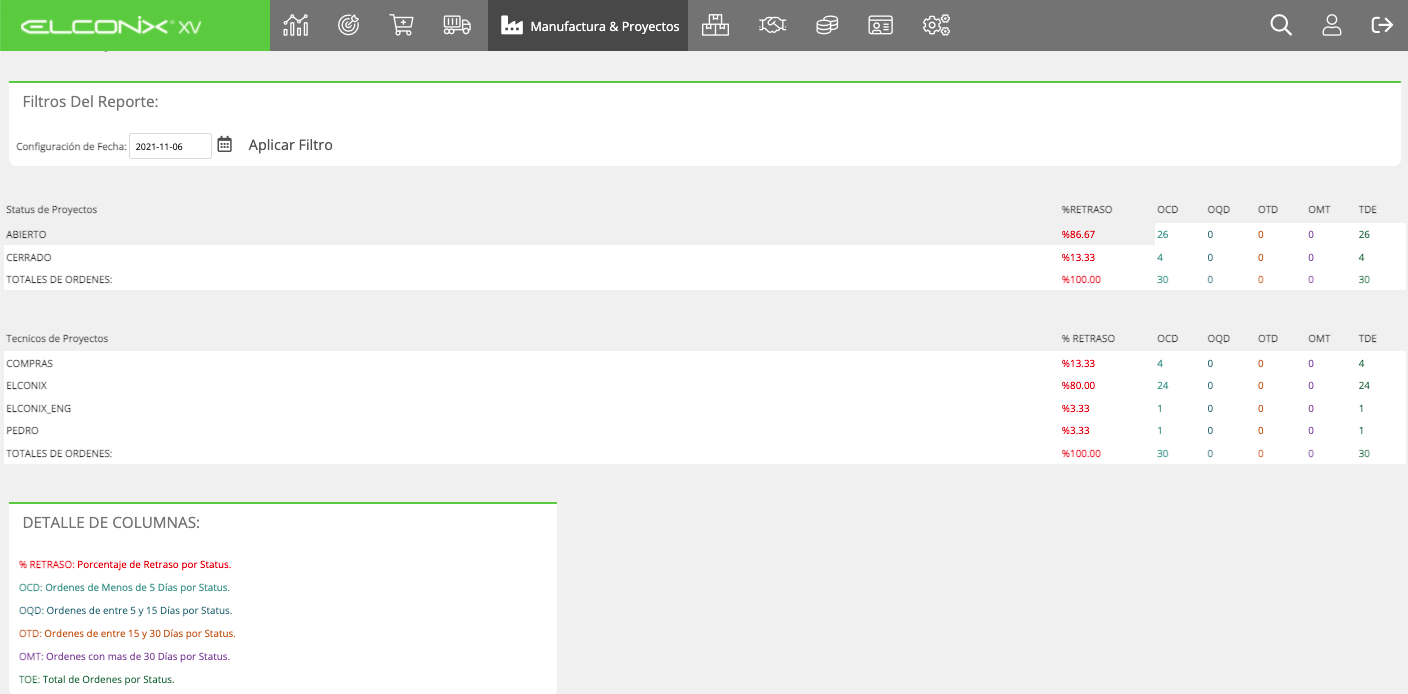Click the % RETRASO legend description line
This screenshot has width=1408, height=694.
tap(125, 565)
